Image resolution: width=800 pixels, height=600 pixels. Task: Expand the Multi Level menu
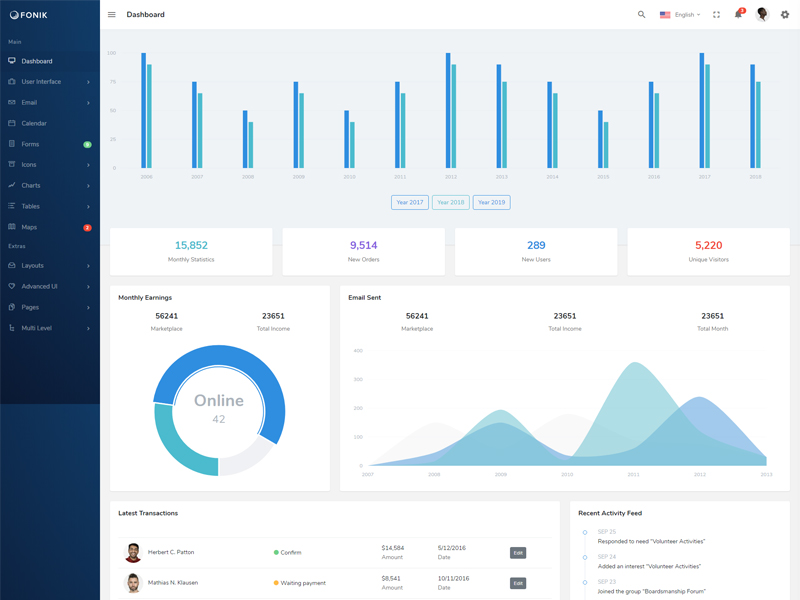click(37, 328)
